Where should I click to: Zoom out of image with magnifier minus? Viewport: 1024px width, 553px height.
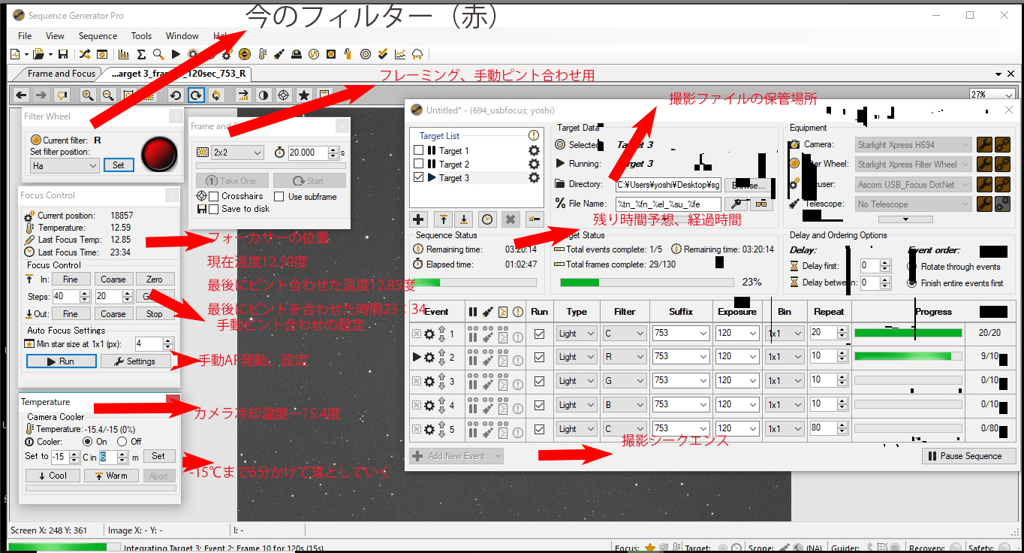(x=108, y=95)
